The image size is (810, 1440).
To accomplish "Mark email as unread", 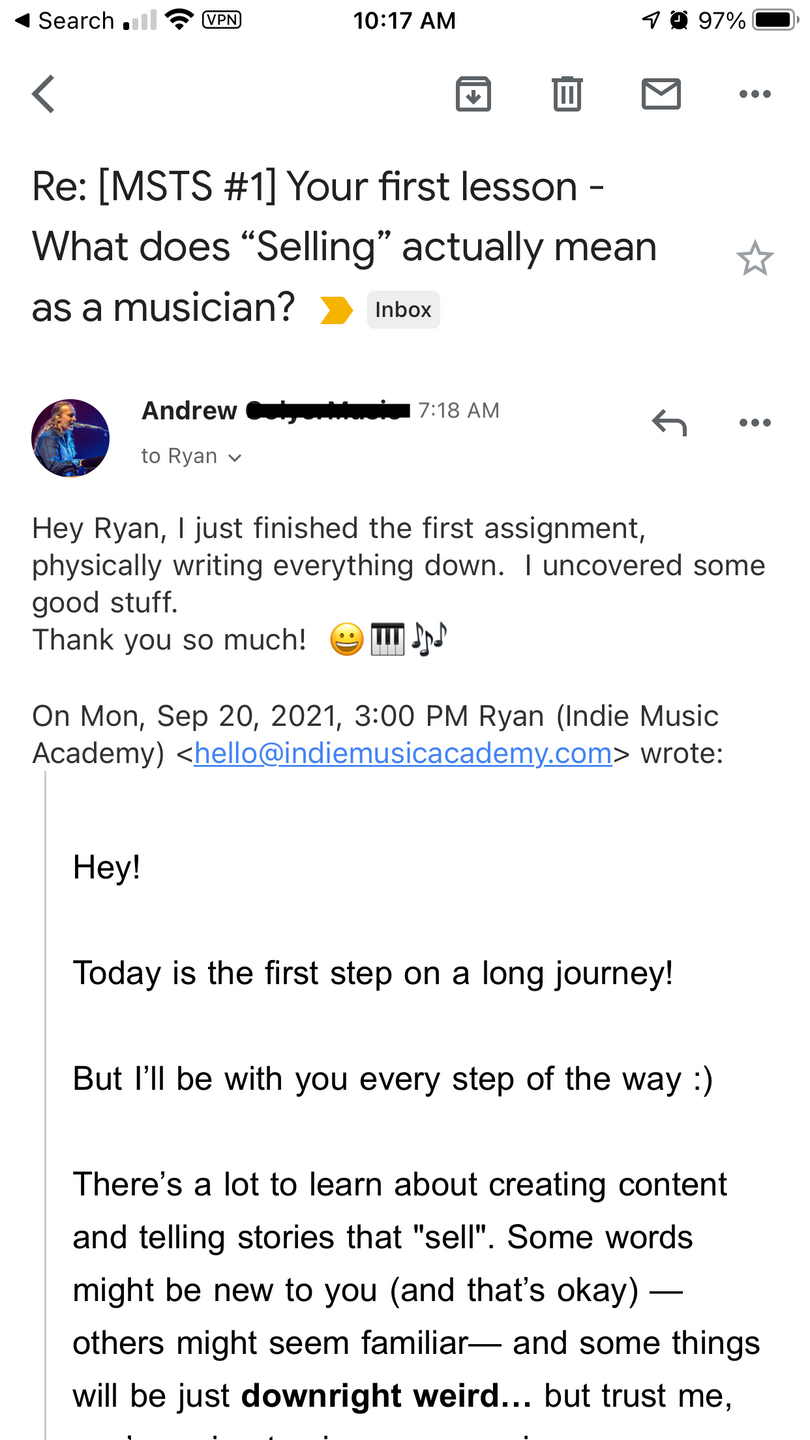I will [x=660, y=95].
